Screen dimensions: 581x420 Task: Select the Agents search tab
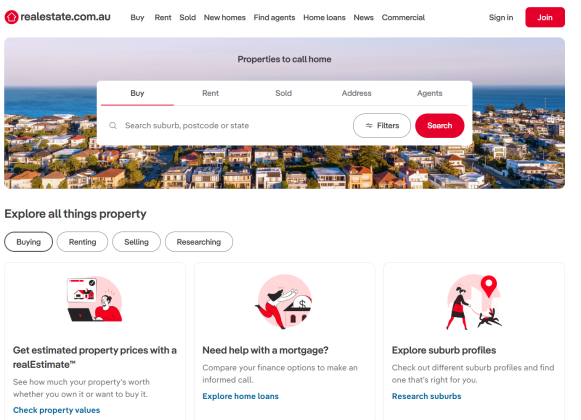click(429, 93)
